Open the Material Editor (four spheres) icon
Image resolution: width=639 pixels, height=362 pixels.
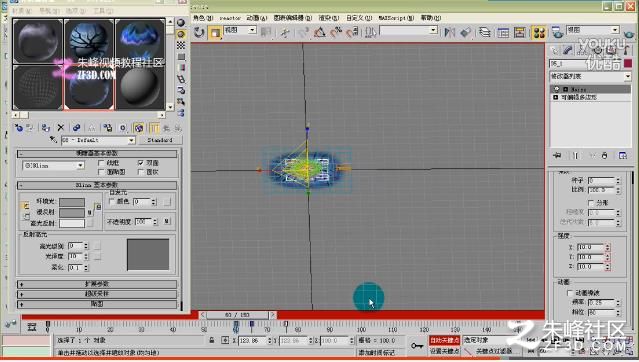click(539, 33)
